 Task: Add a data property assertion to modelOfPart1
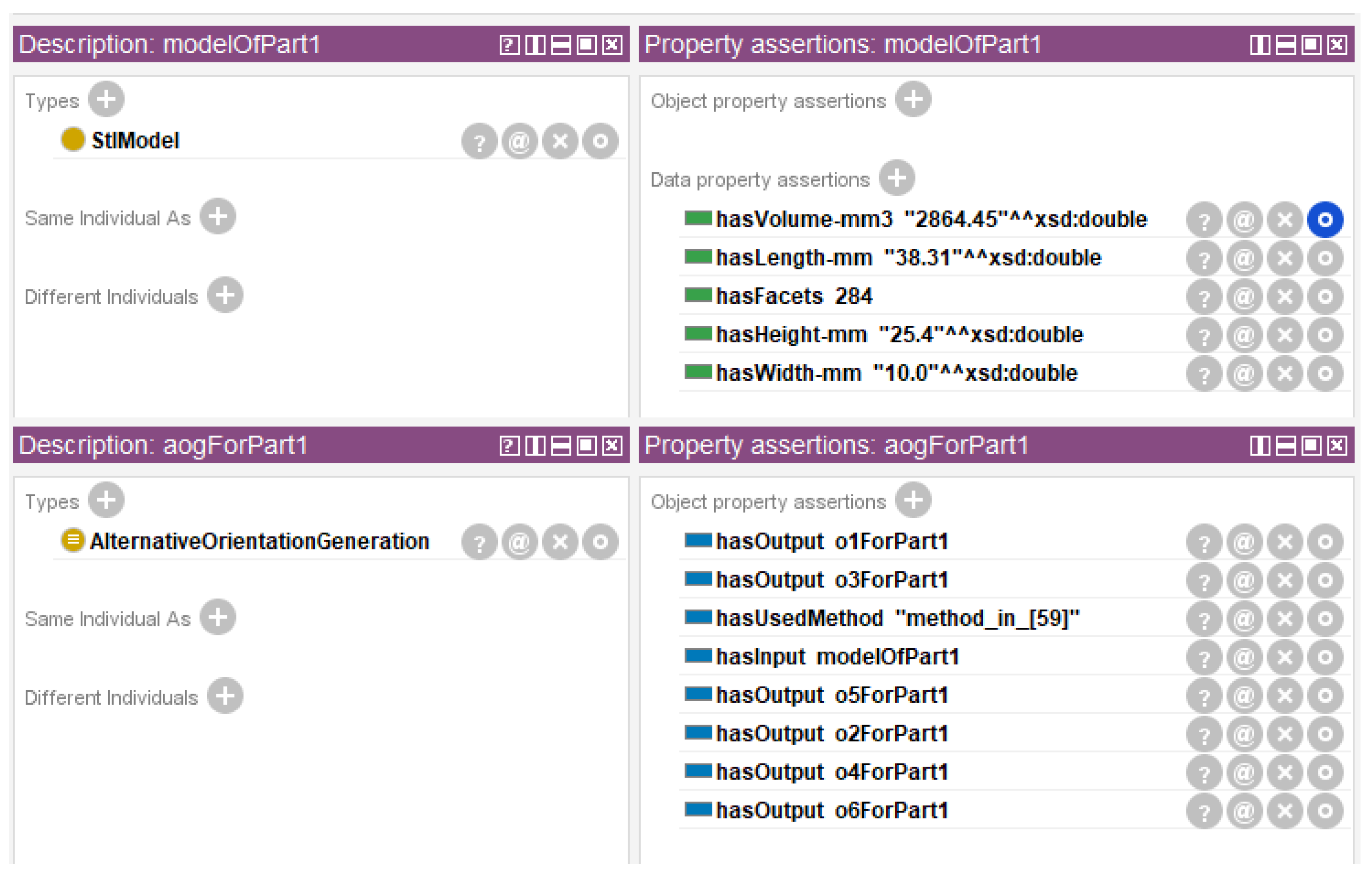897,178
